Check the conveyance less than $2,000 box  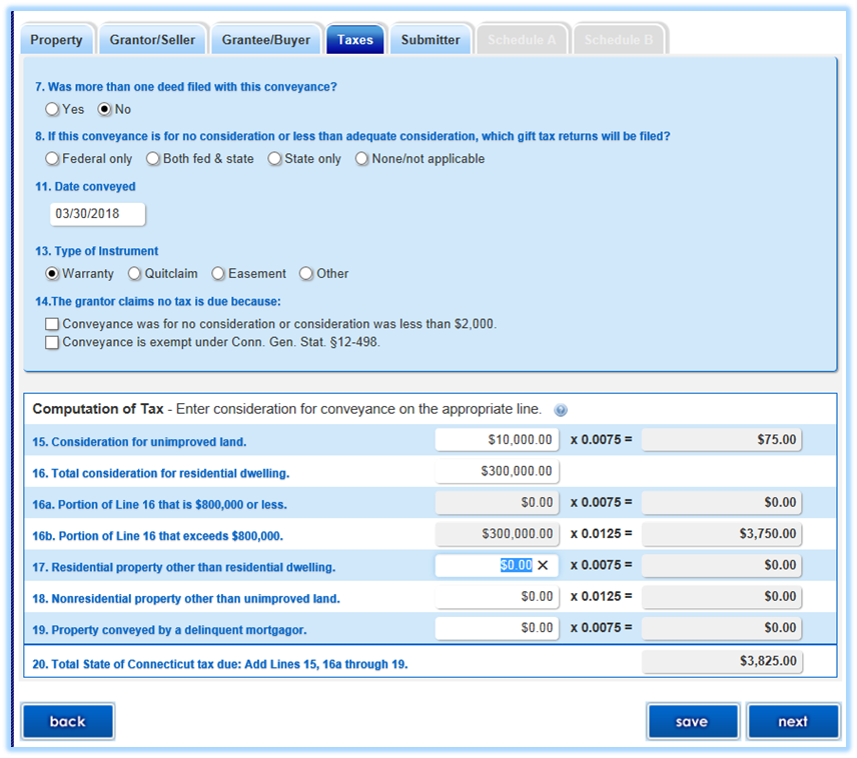pos(52,324)
